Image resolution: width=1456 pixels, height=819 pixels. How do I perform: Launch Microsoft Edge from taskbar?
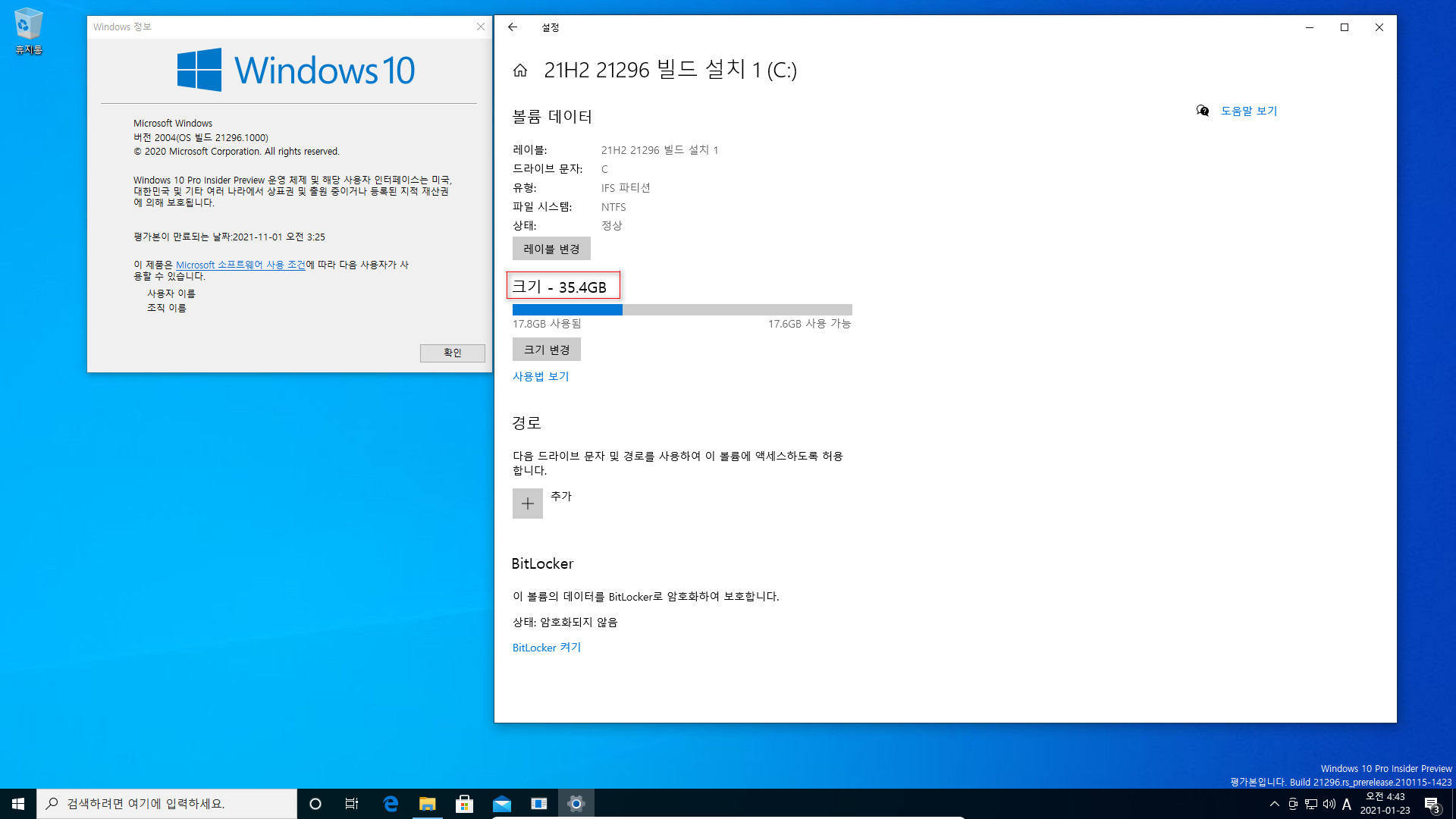[x=391, y=804]
